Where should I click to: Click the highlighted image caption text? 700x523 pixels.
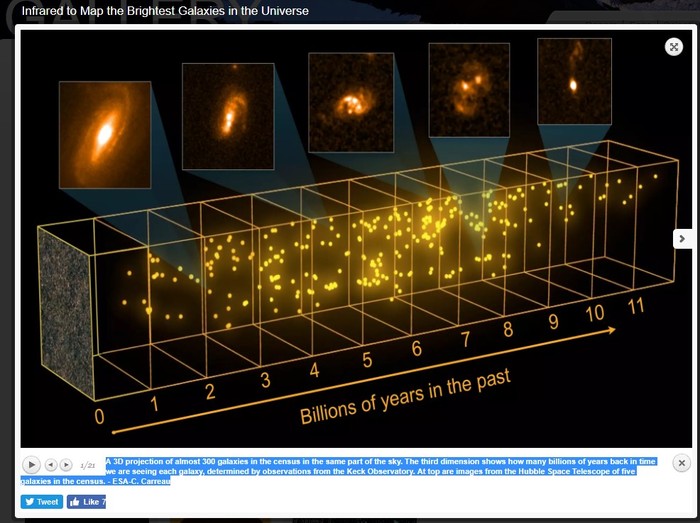[x=370, y=471]
